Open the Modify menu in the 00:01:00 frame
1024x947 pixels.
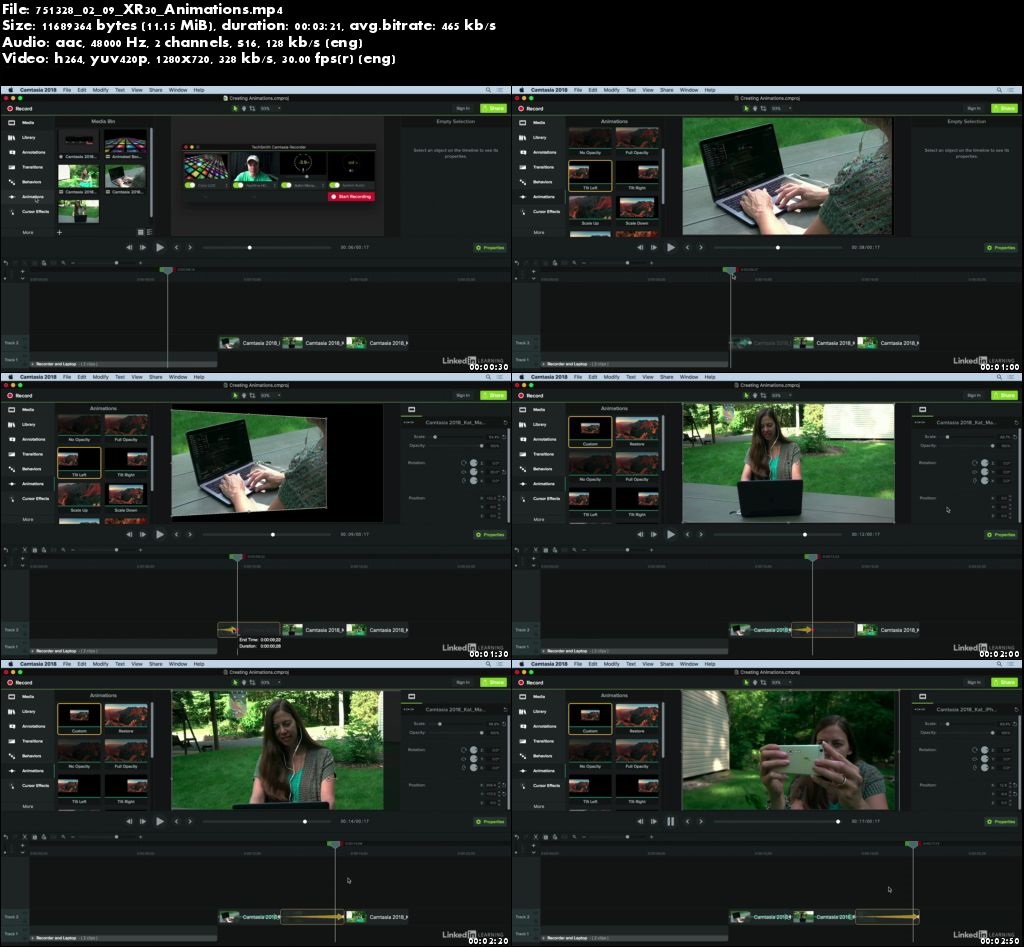click(x=611, y=90)
